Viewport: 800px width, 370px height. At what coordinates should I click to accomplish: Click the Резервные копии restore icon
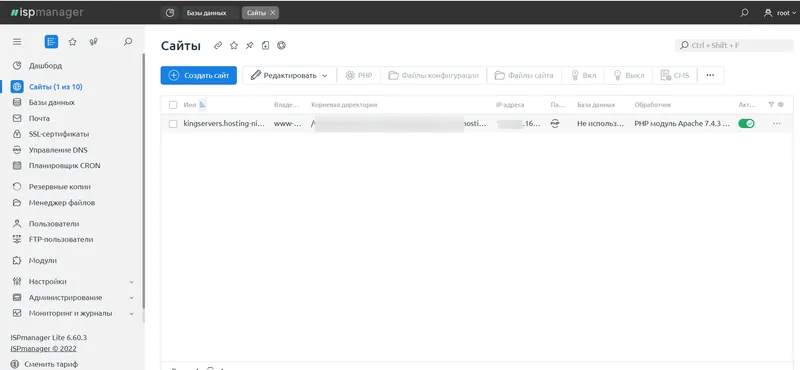pos(17,187)
